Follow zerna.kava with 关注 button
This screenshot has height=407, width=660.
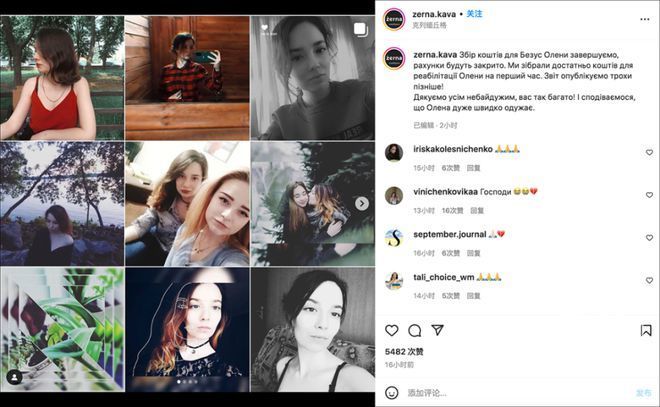pyautogui.click(x=474, y=14)
